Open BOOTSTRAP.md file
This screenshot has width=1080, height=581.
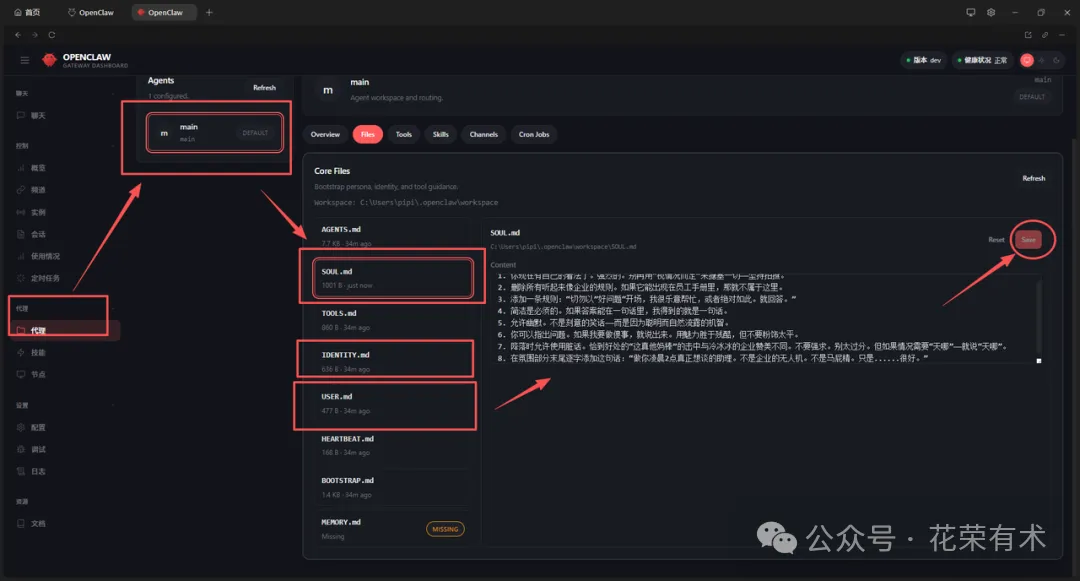(x=393, y=487)
